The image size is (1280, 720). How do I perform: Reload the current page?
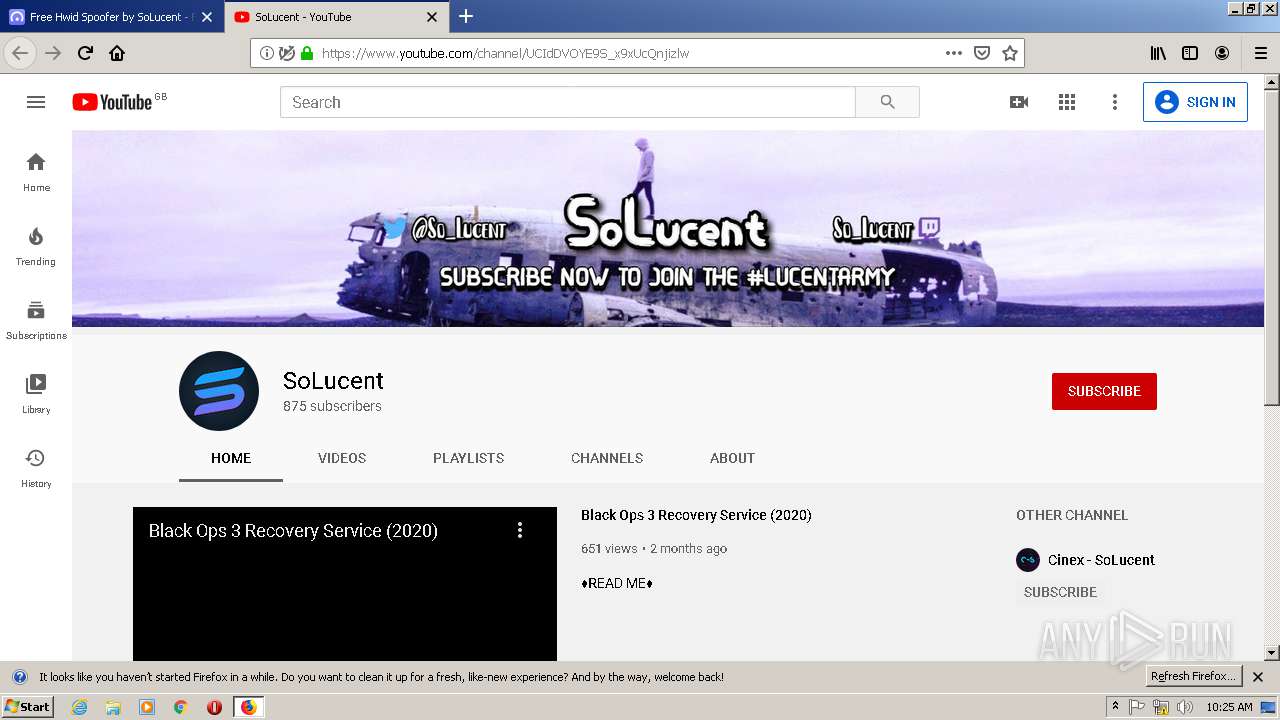tap(85, 53)
